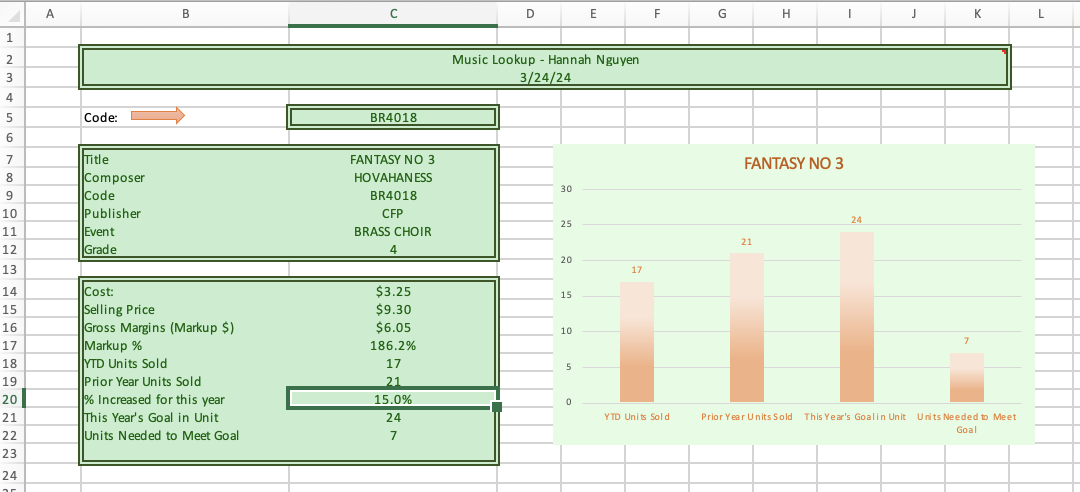Select the code input cell showing BR4018
1080x492 pixels.
click(393, 117)
